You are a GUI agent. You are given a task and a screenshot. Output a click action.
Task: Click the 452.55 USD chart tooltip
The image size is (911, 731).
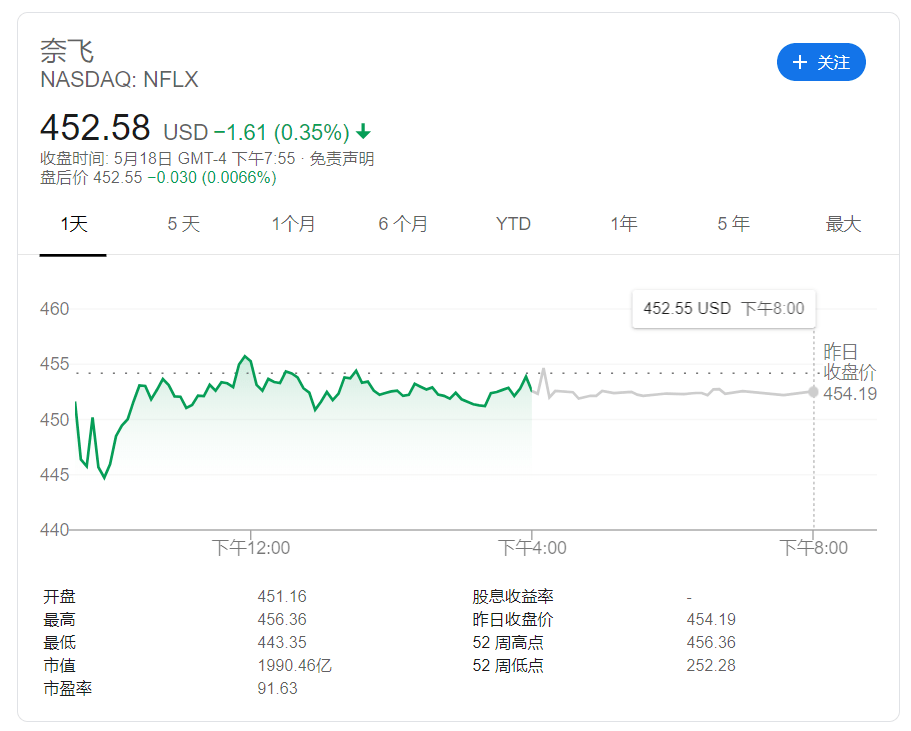pos(723,309)
